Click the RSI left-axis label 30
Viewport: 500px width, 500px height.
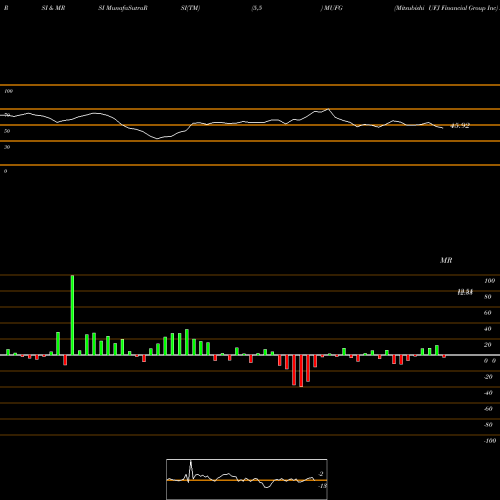click(7, 147)
